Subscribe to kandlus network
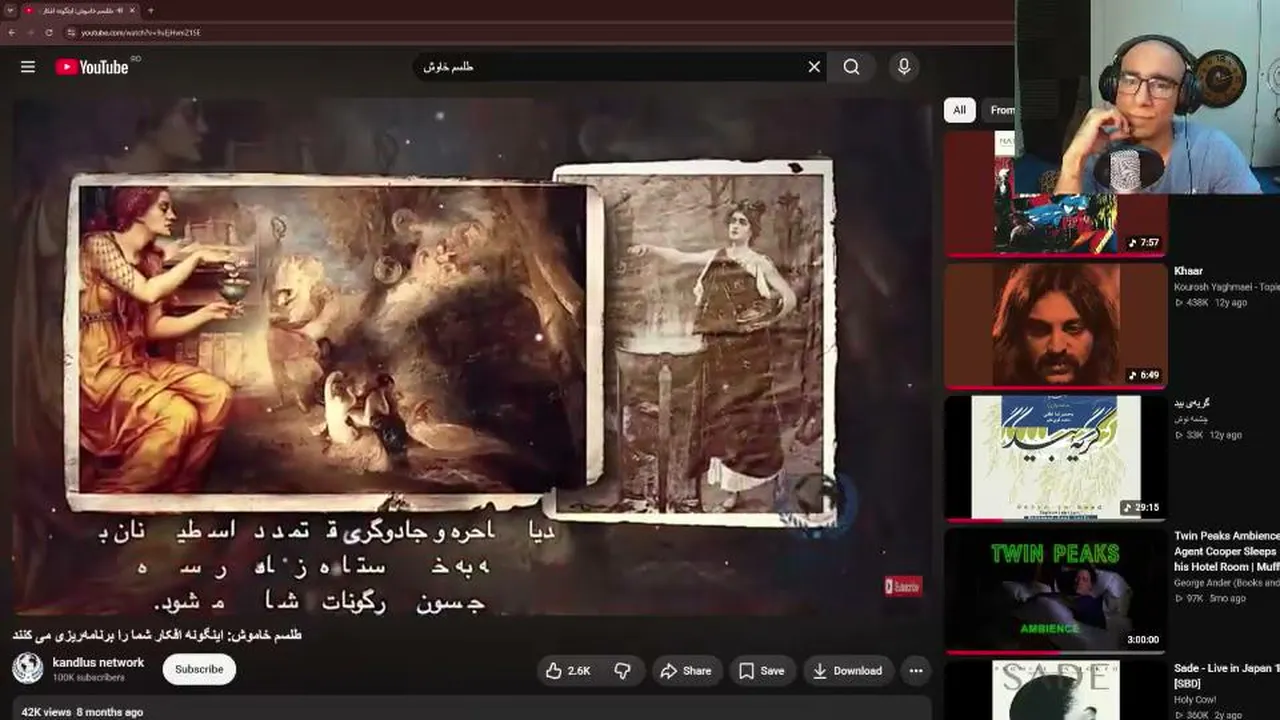Viewport: 1280px width, 720px height. point(199,669)
